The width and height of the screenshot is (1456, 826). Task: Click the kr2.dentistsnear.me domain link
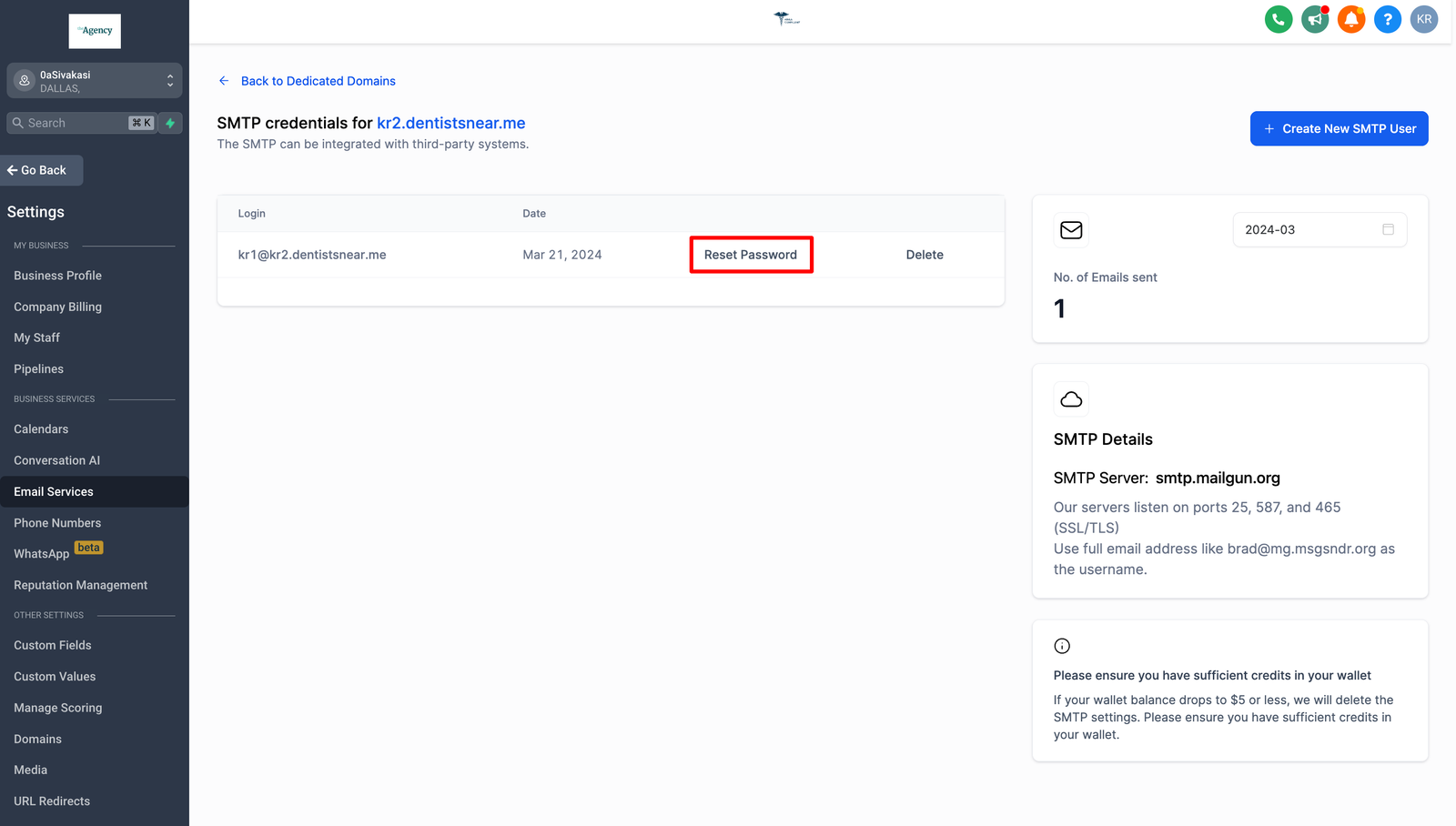[451, 123]
